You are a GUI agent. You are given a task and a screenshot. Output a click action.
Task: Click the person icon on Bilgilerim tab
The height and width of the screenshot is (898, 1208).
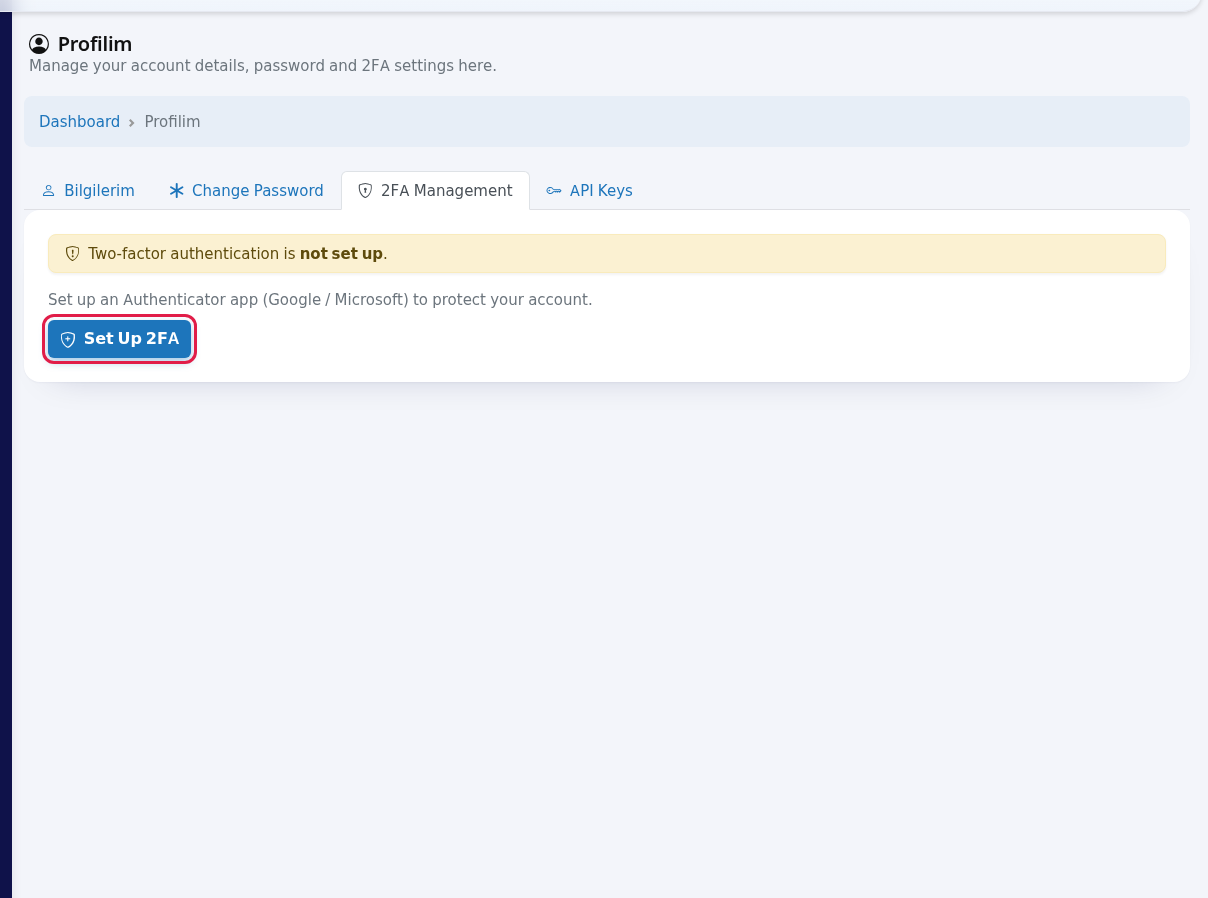click(48, 190)
